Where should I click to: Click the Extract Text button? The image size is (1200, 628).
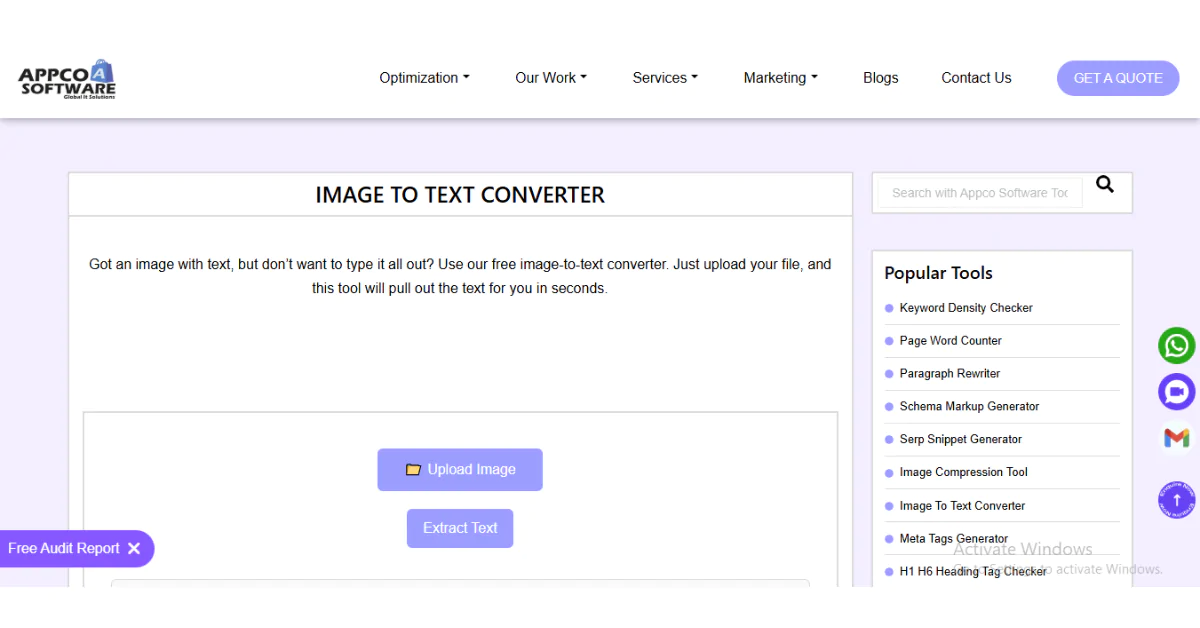tap(460, 528)
